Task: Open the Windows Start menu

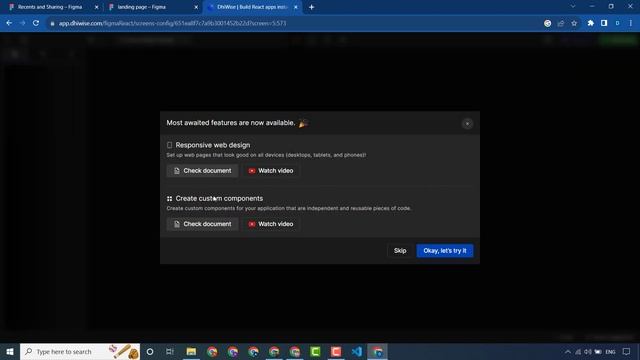Action: (x=10, y=351)
